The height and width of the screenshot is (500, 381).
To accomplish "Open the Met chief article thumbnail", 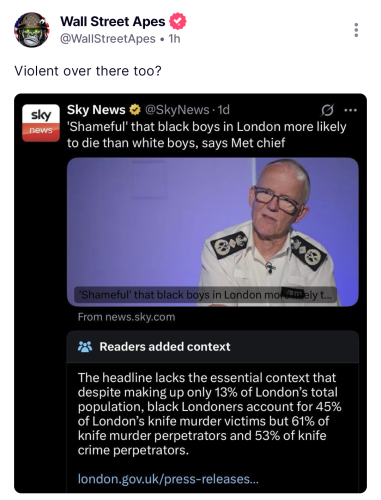I will [x=213, y=232].
